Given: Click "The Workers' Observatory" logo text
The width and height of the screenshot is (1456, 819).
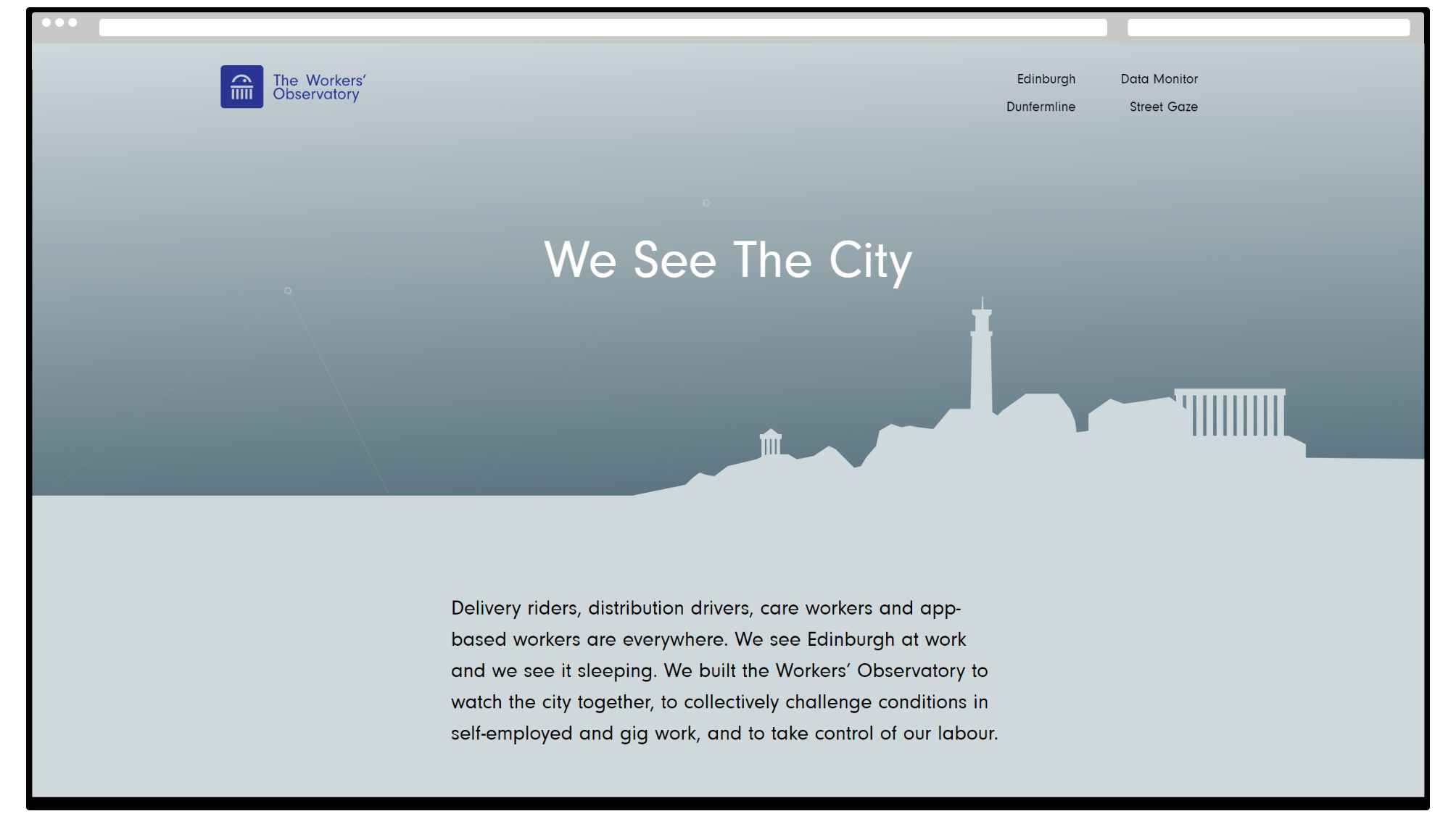Looking at the screenshot, I should 319,87.
